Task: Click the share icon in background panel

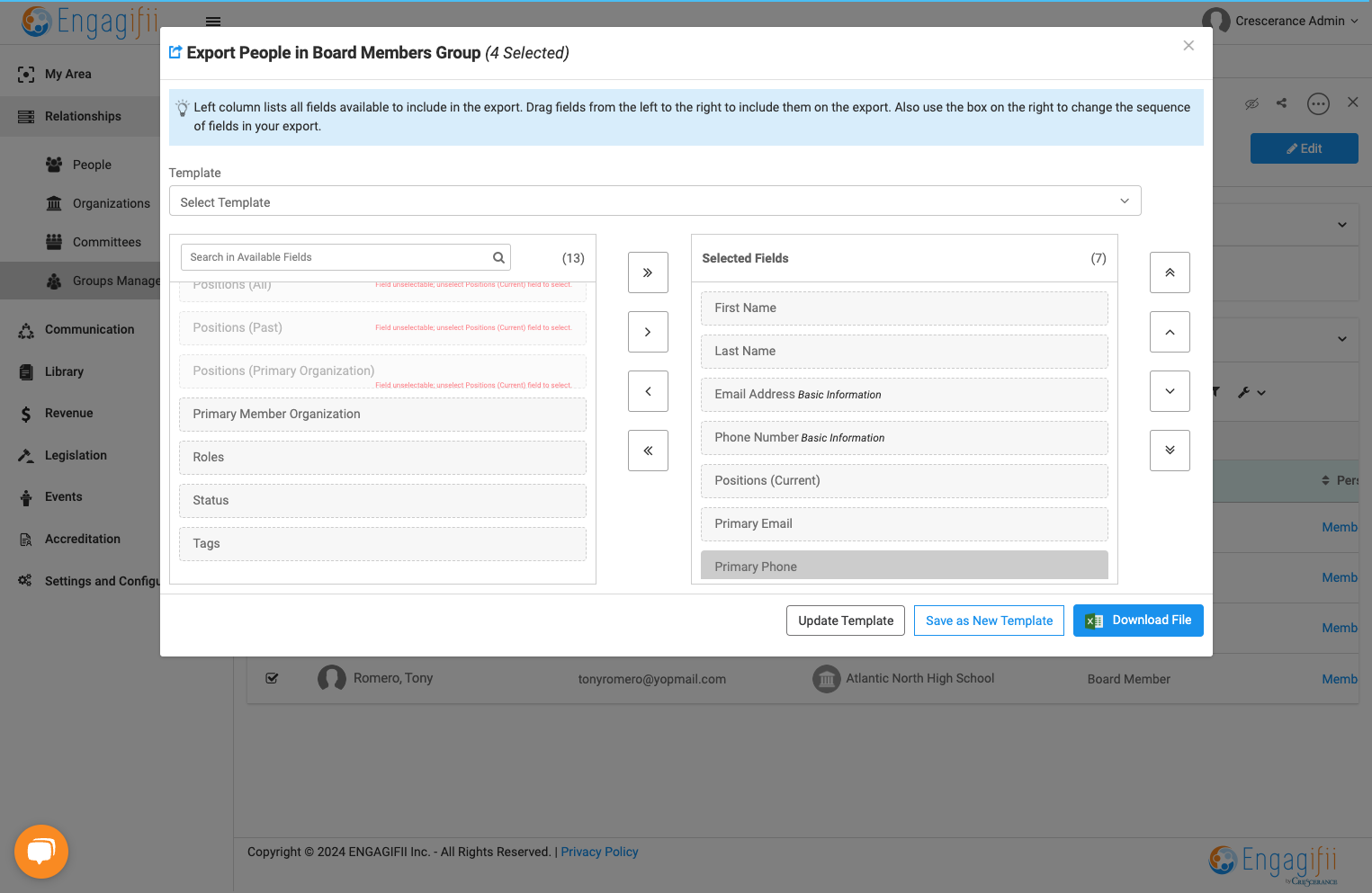Action: [1281, 103]
